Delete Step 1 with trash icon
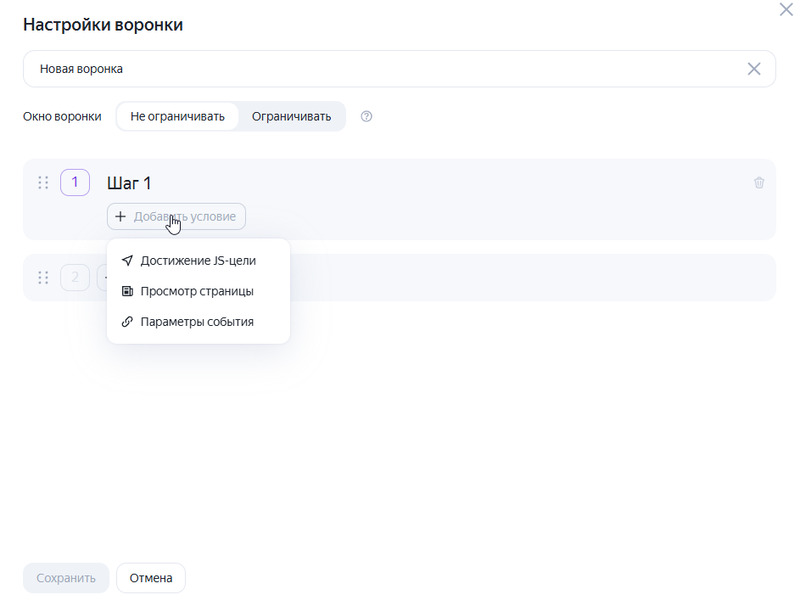This screenshot has height=606, width=800. tap(759, 183)
